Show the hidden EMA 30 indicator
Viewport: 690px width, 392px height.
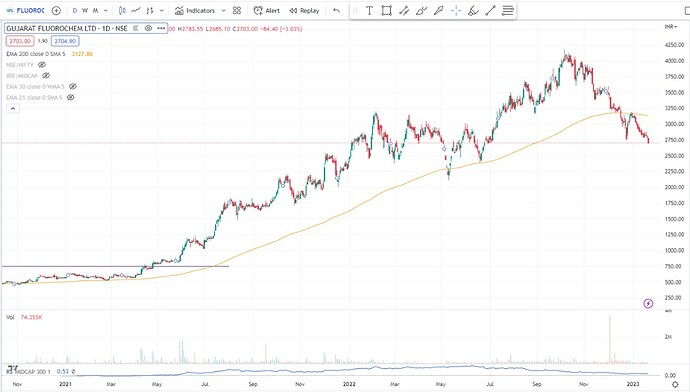click(73, 87)
